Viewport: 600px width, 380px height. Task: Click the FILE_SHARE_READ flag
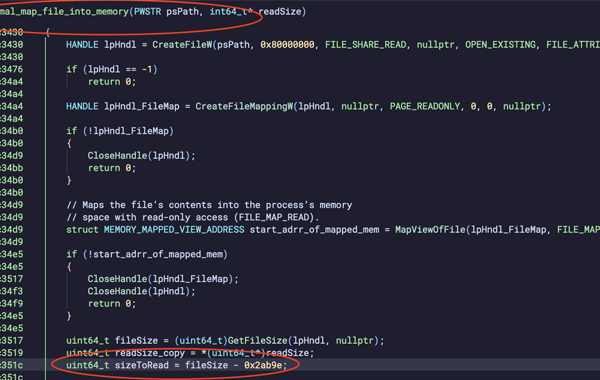(x=365, y=45)
